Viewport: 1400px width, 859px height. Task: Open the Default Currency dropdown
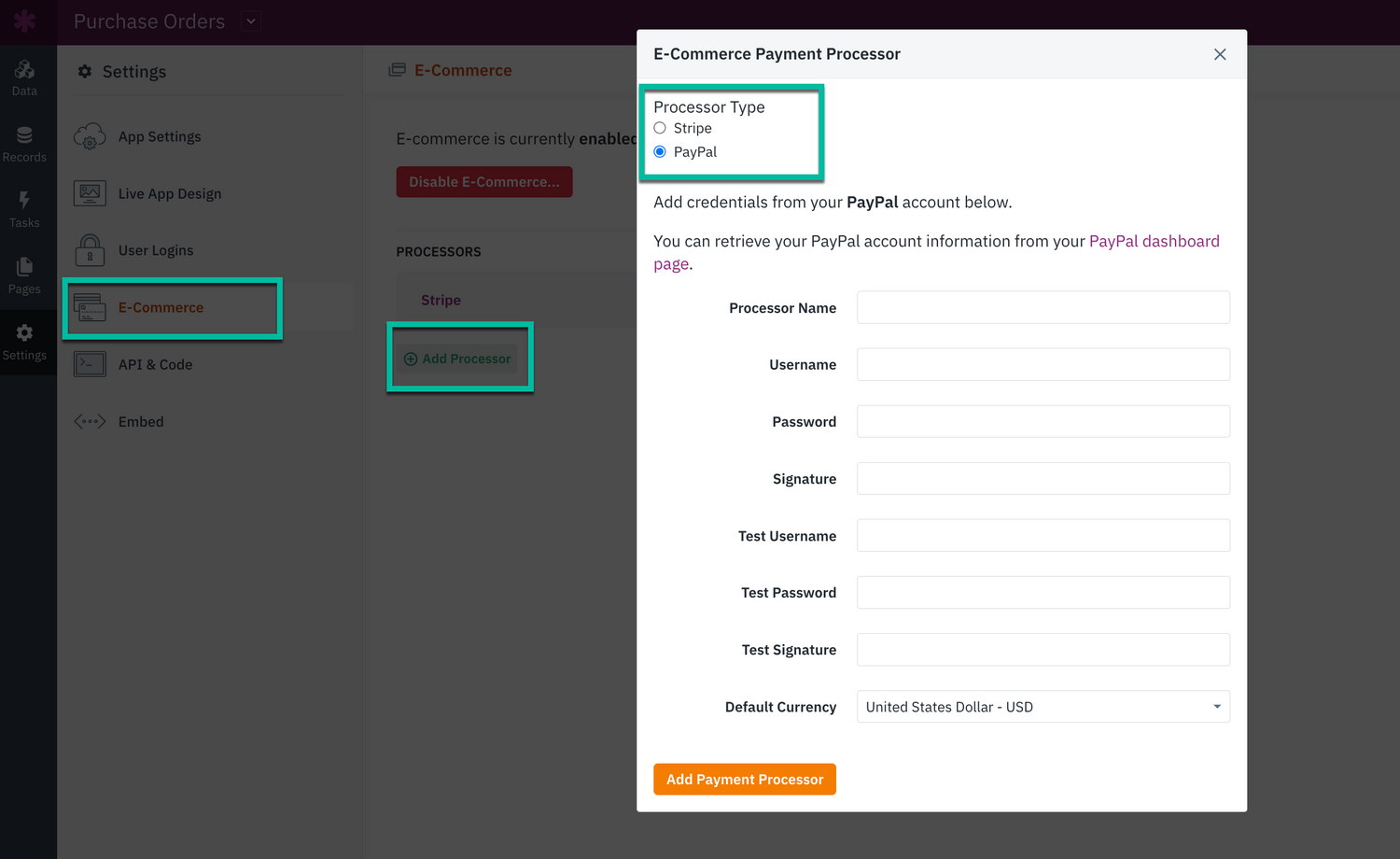1043,707
